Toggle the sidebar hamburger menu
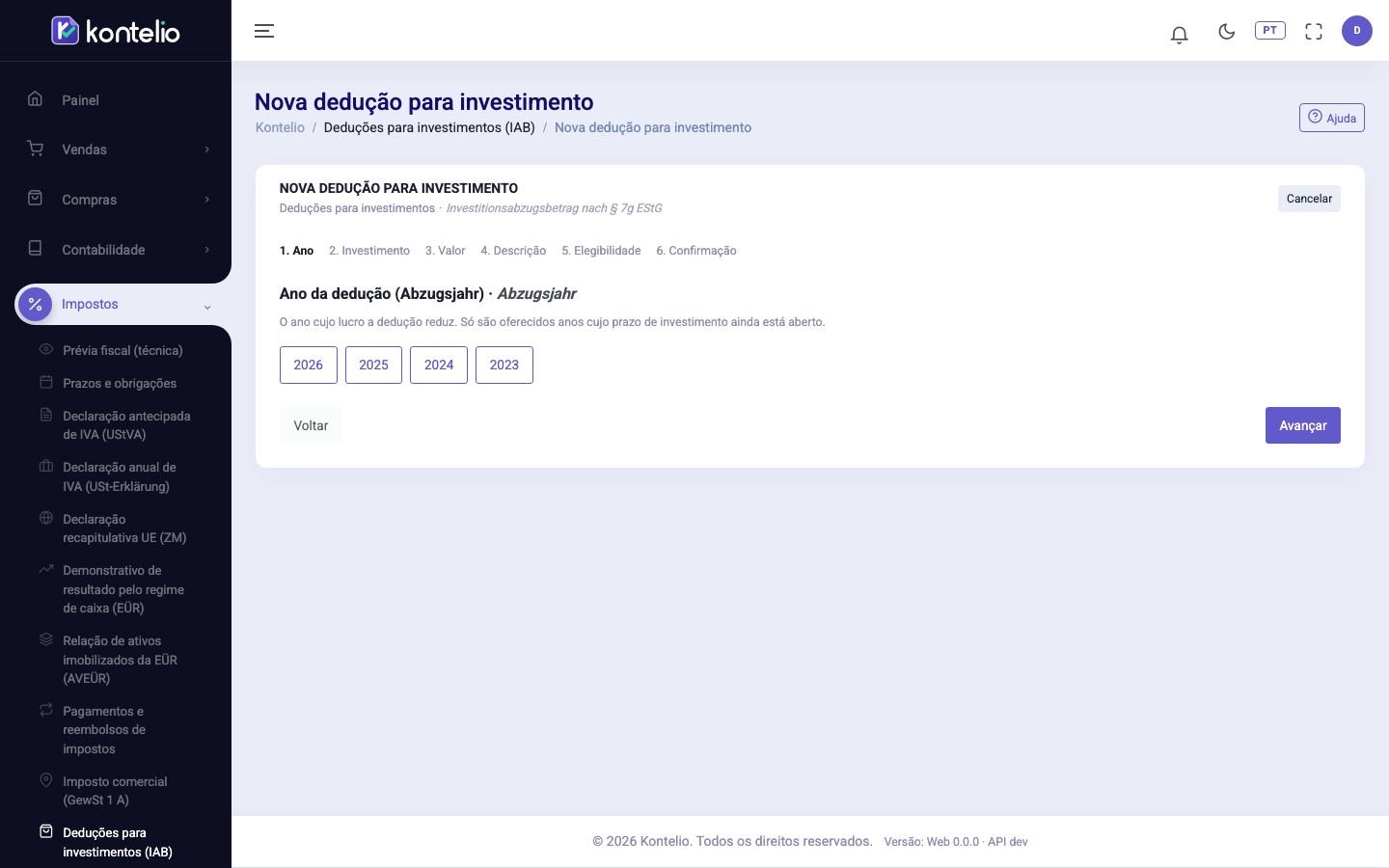The image size is (1389, 868). (264, 31)
